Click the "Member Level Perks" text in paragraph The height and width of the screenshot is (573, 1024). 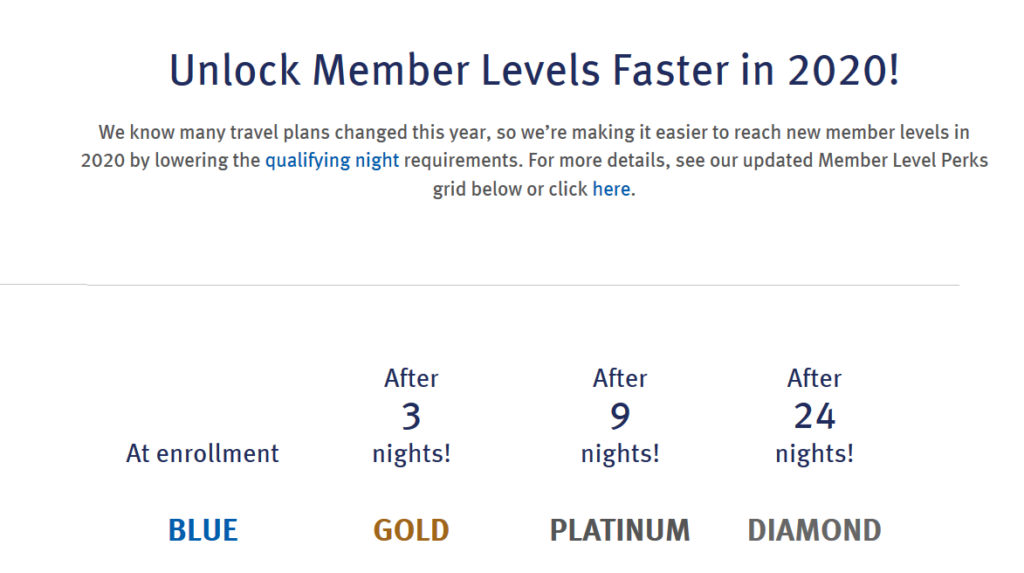(903, 161)
